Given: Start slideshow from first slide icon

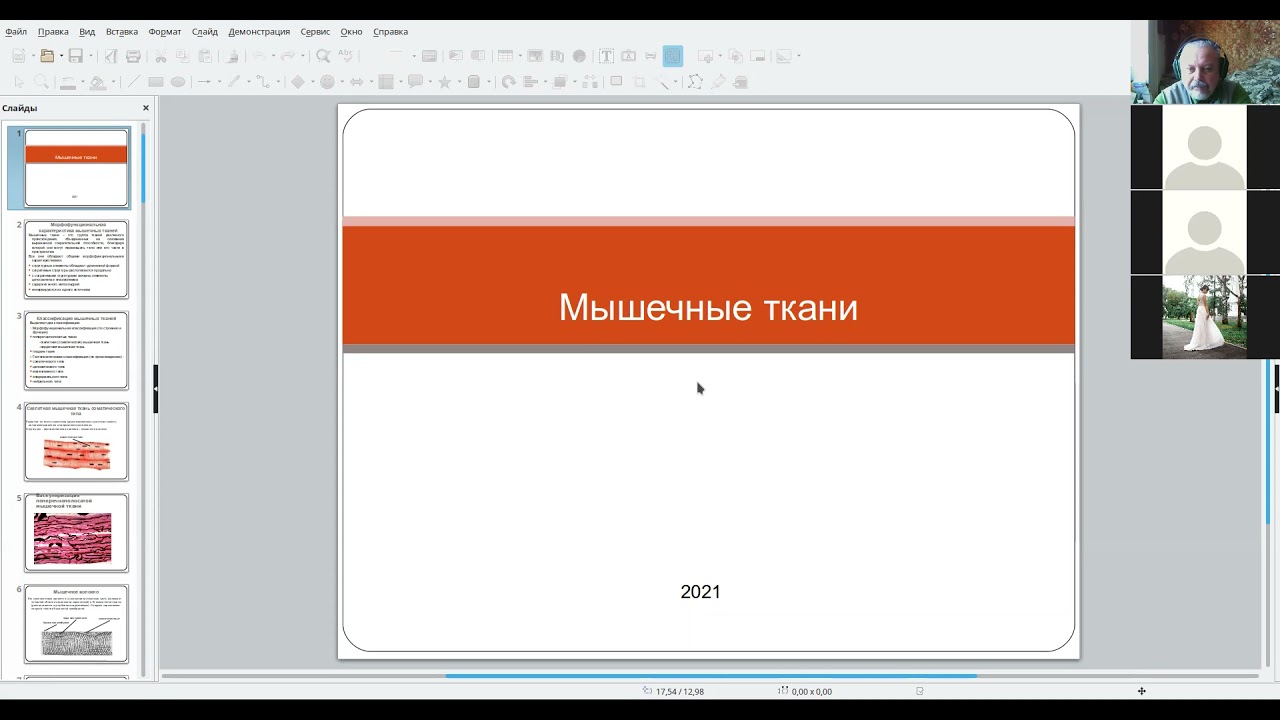Looking at the screenshot, I should 456,56.
